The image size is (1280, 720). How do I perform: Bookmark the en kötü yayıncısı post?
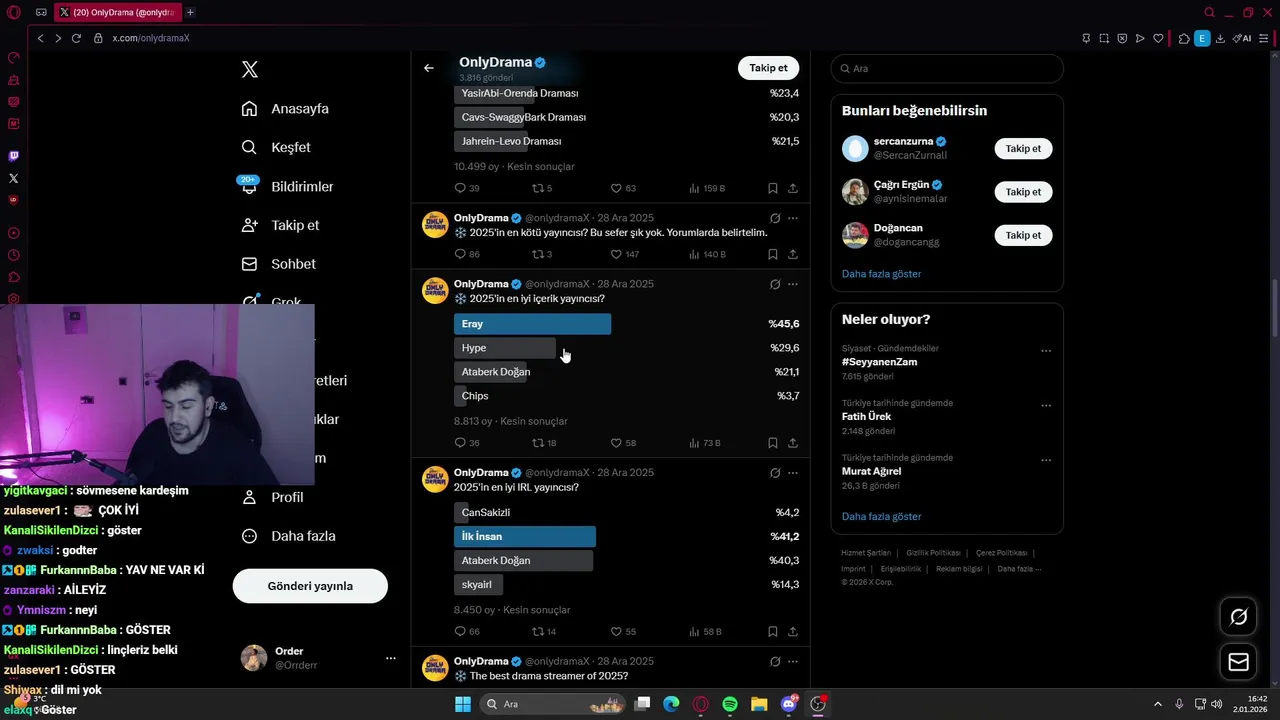773,255
